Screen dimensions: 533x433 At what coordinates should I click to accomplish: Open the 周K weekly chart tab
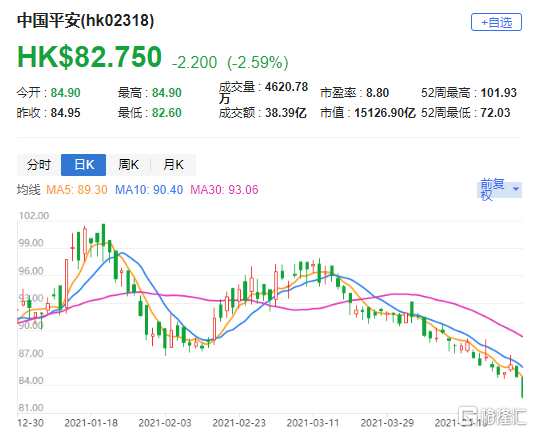tap(128, 165)
